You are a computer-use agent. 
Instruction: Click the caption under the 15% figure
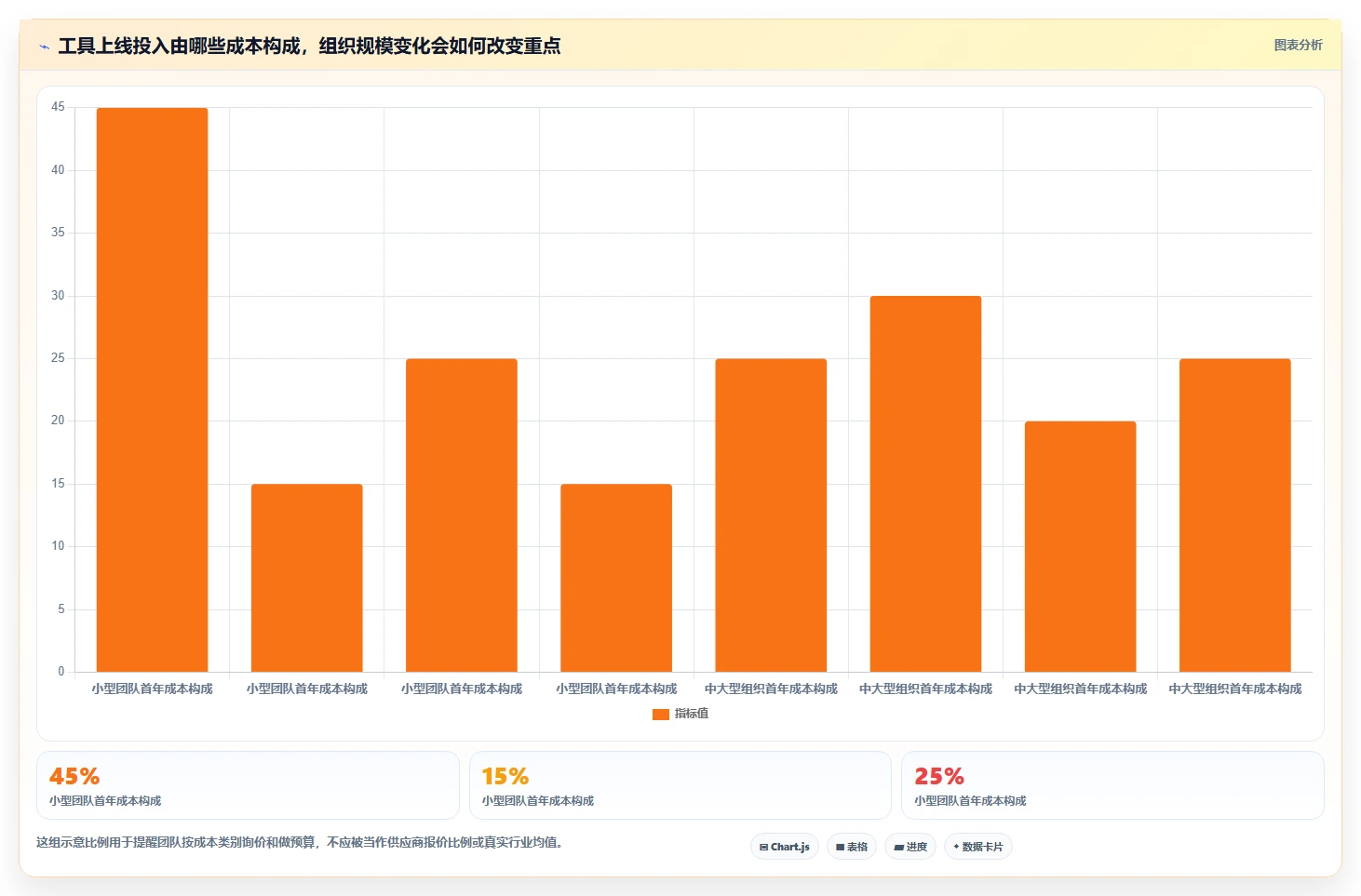538,801
